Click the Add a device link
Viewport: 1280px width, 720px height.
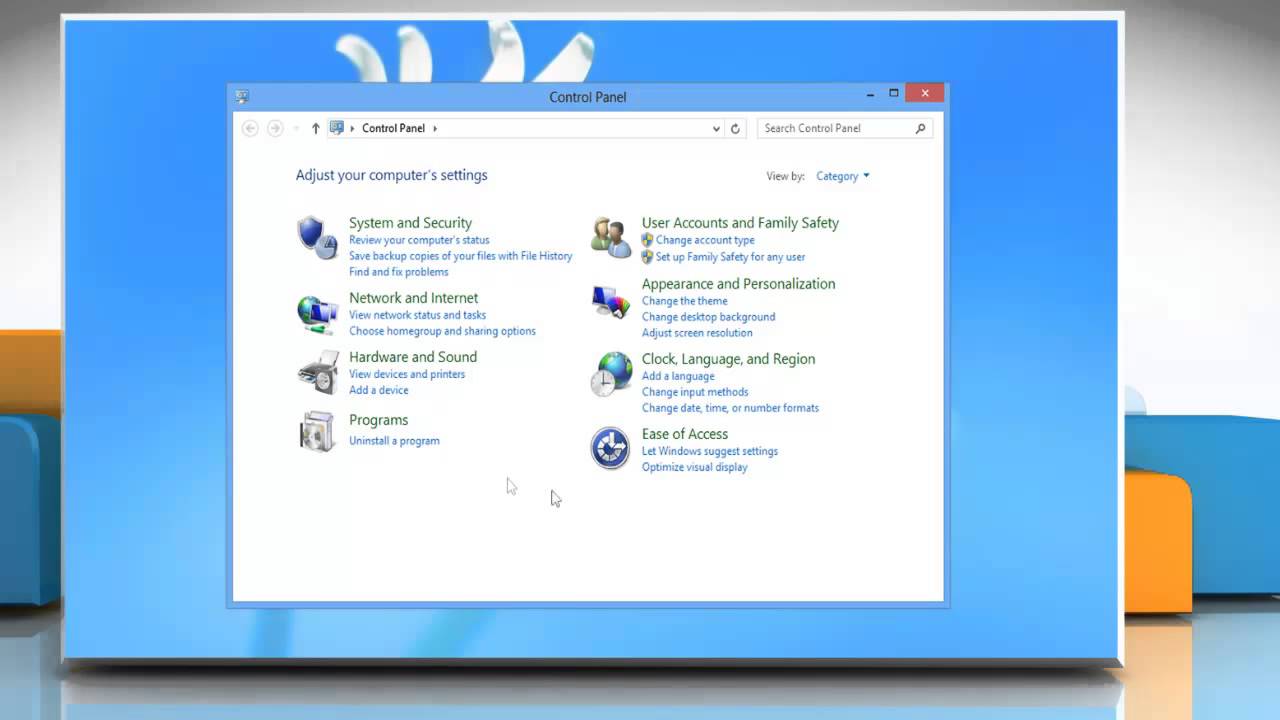[378, 390]
